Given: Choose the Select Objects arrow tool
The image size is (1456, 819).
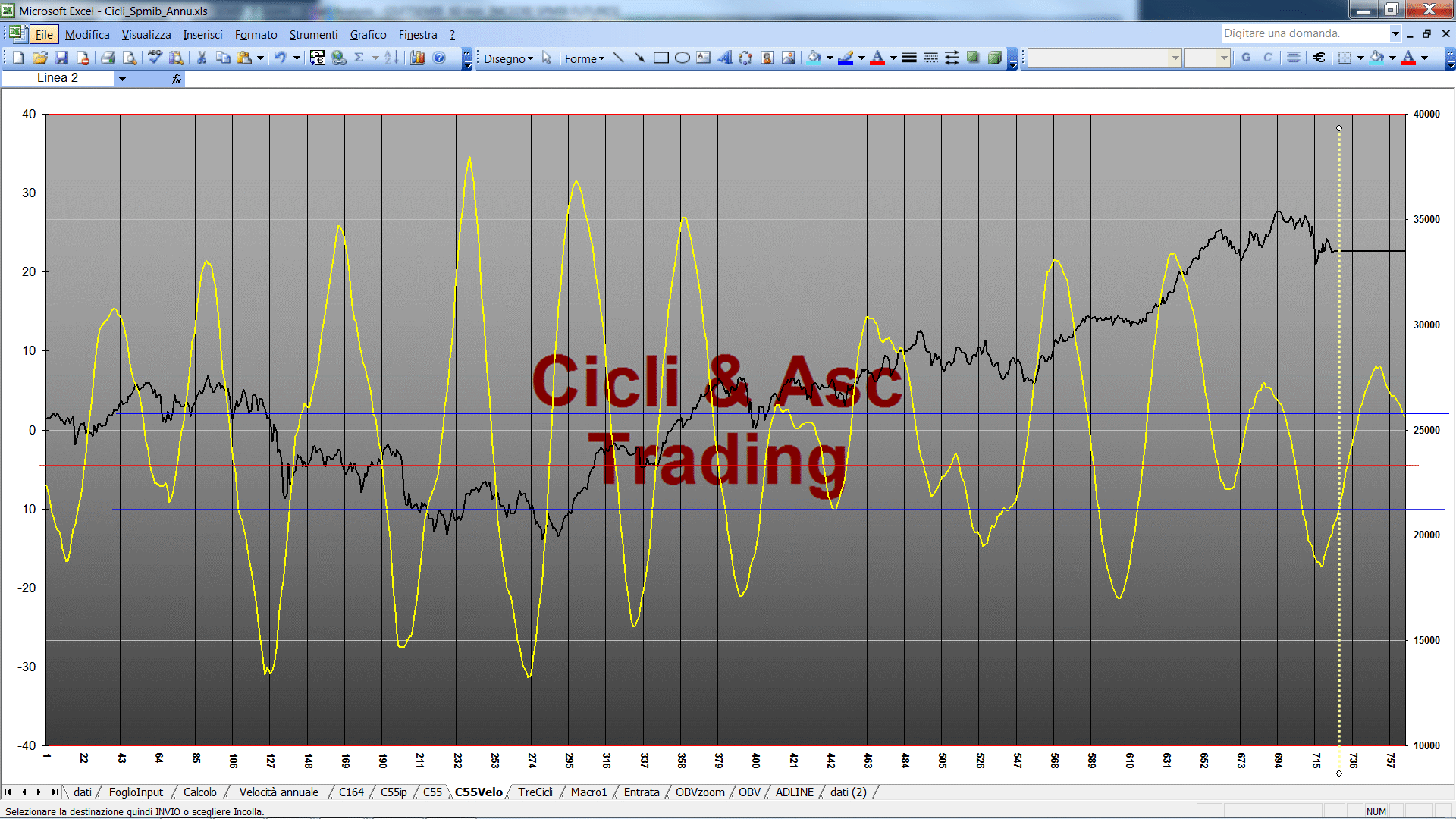Looking at the screenshot, I should coord(547,58).
